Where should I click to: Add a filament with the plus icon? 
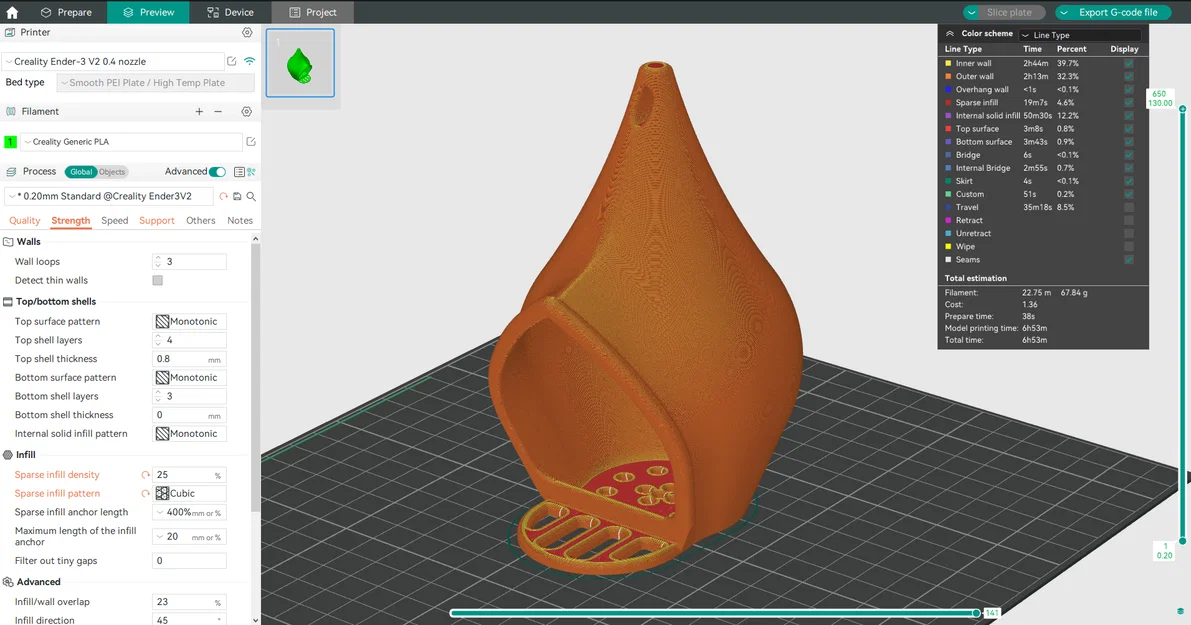tap(199, 112)
